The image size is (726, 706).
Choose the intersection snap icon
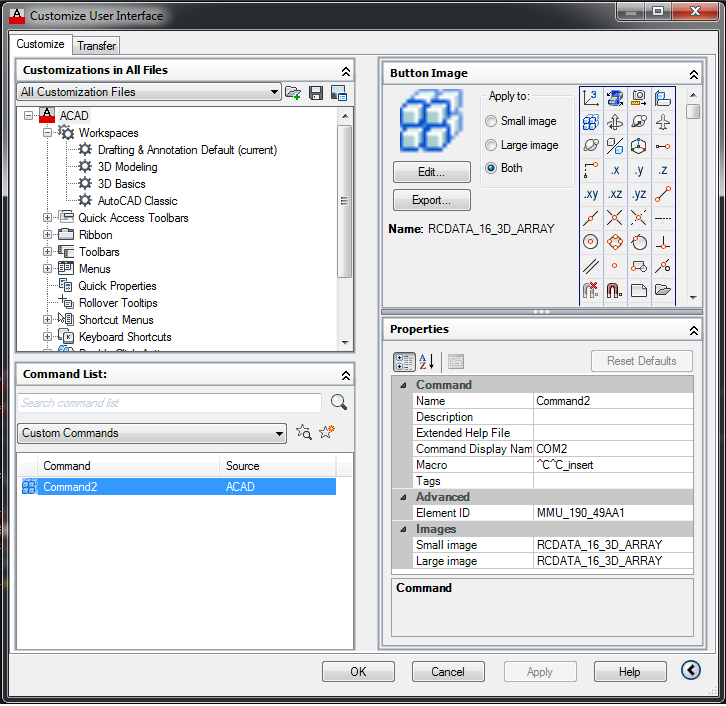pos(615,218)
